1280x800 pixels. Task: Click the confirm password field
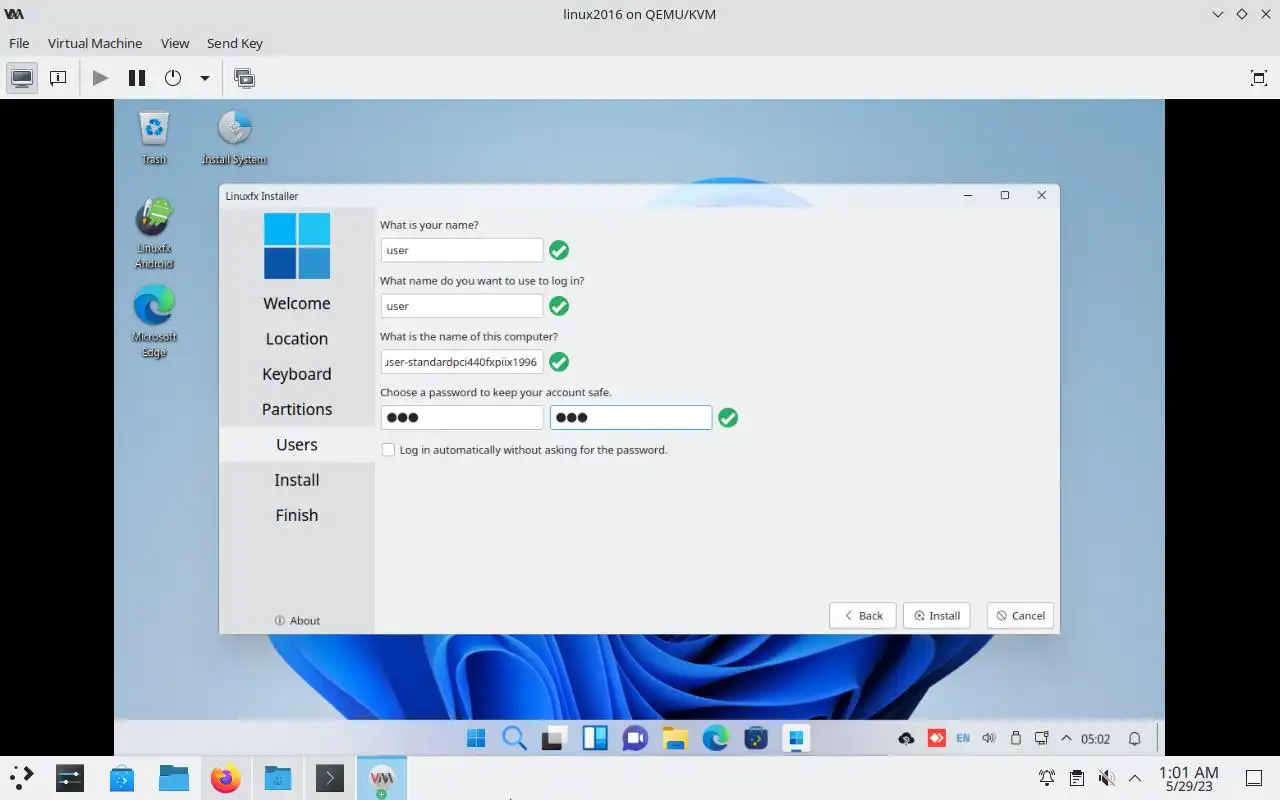(631, 417)
